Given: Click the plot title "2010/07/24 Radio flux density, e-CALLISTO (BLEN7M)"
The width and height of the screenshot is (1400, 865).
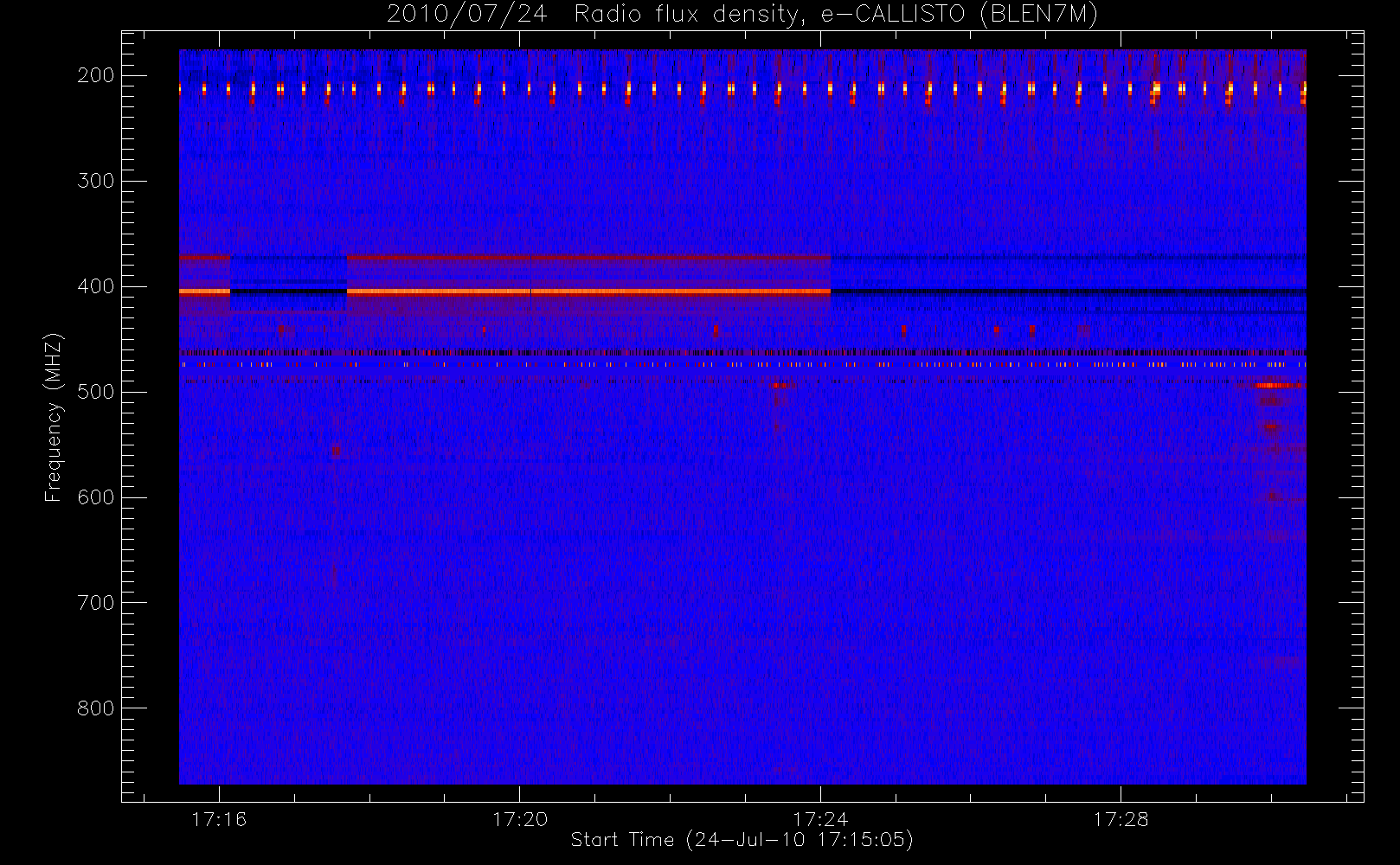Looking at the screenshot, I should click(742, 15).
